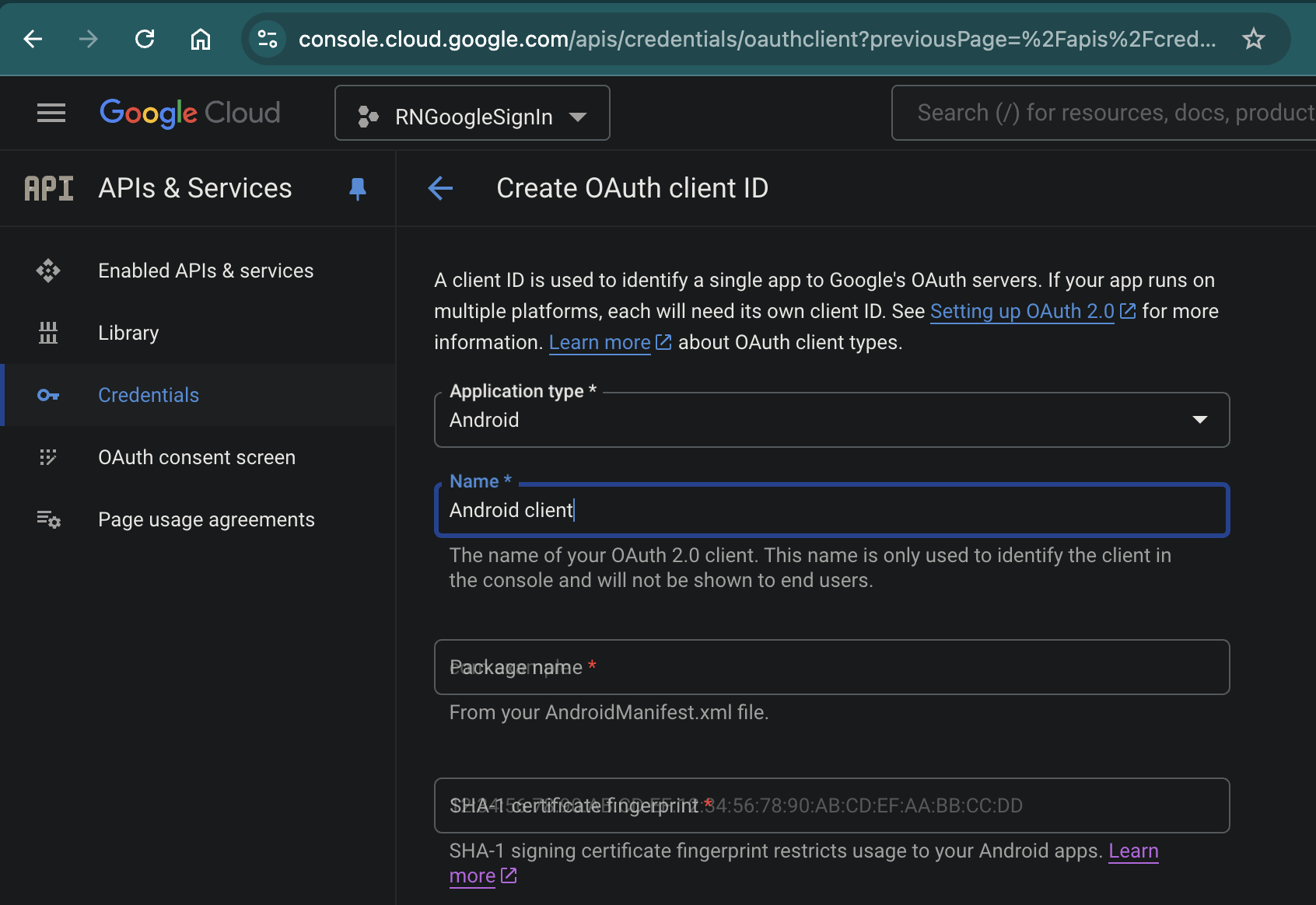
Task: Go to browser home page
Action: [201, 39]
